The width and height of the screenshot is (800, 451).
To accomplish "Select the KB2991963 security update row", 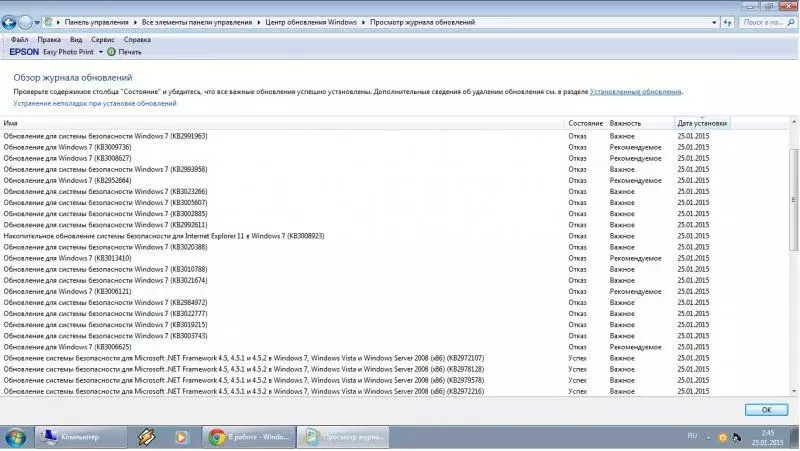I will [394, 136].
